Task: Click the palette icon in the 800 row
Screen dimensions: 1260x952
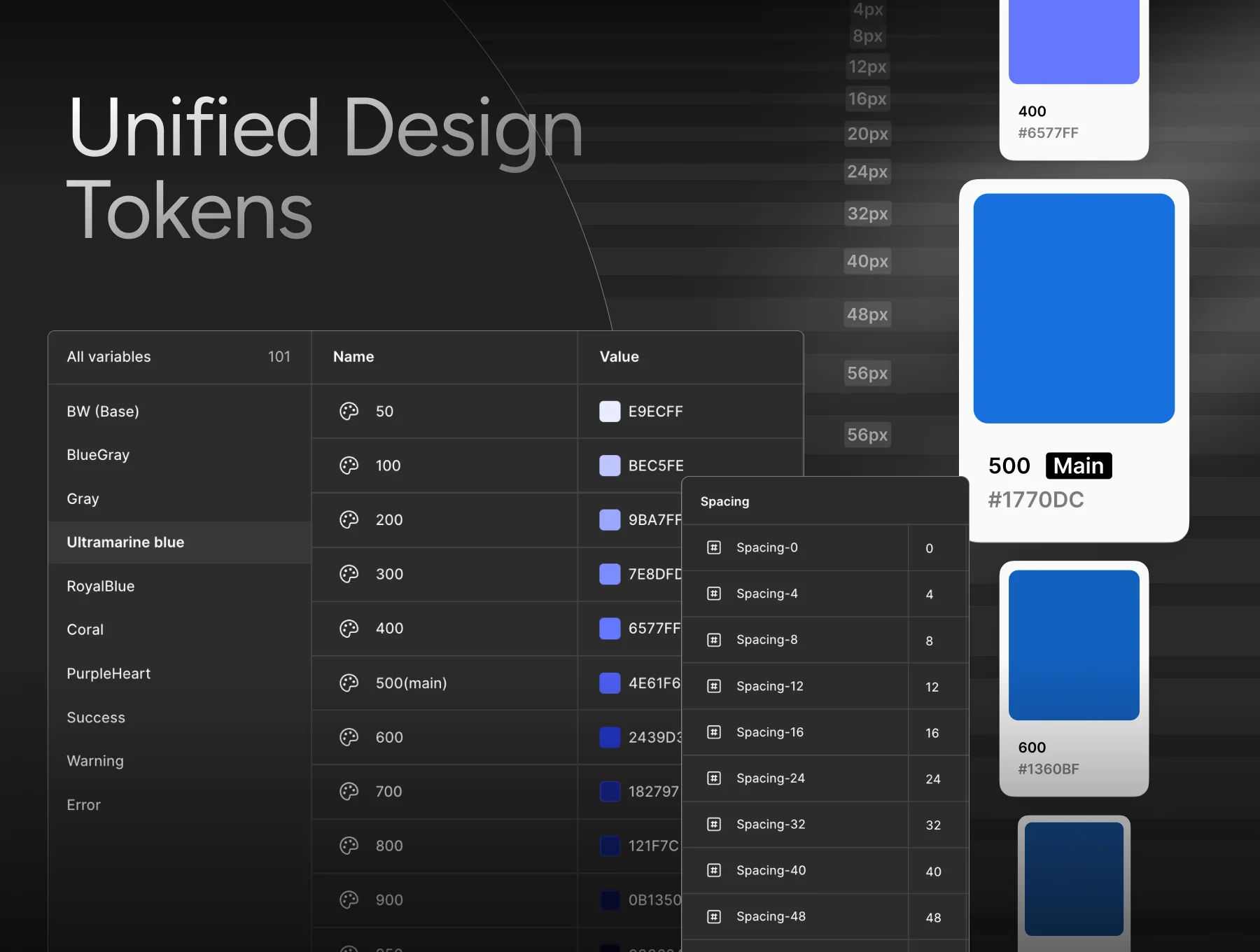Action: (349, 846)
